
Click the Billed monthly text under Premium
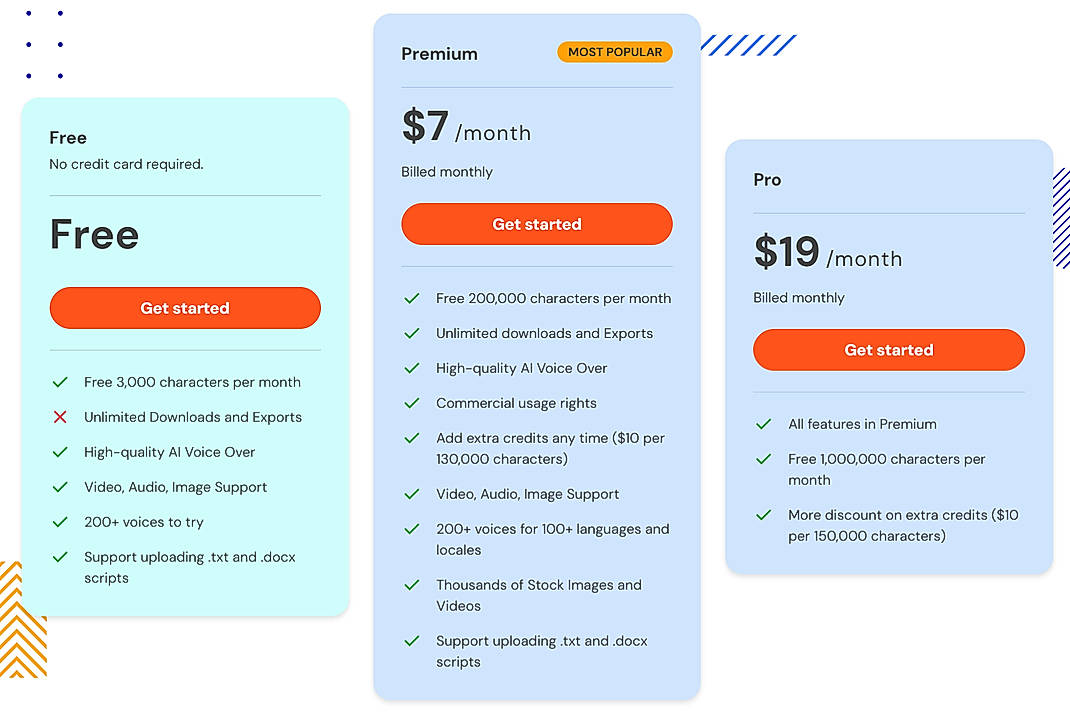pos(446,171)
